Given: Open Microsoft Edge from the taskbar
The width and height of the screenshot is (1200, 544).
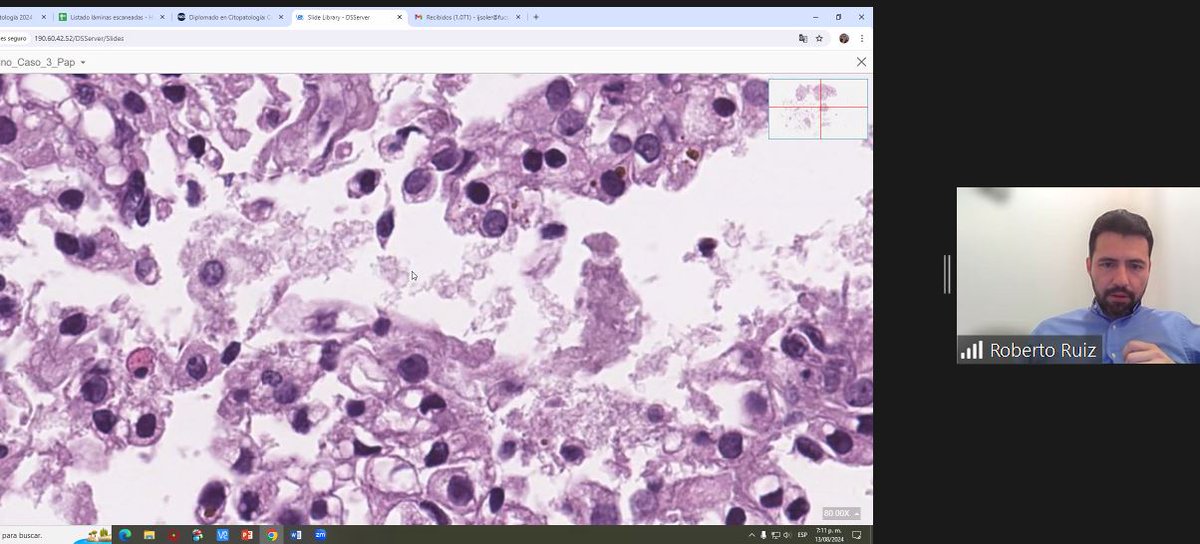Looking at the screenshot, I should [x=125, y=535].
